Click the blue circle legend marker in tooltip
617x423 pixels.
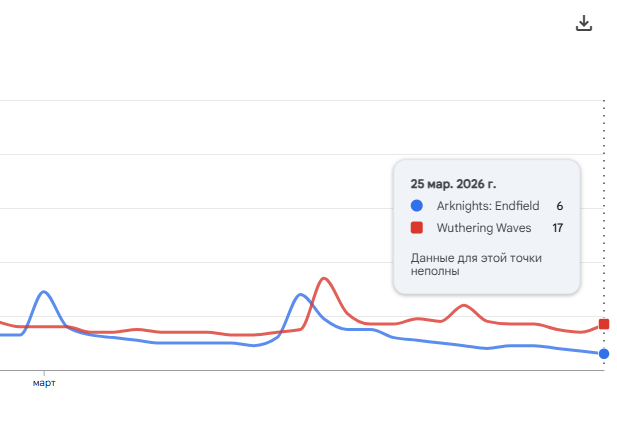tap(417, 205)
